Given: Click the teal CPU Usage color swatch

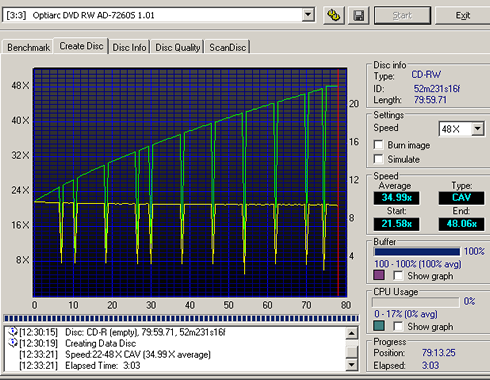Looking at the screenshot, I should [x=379, y=326].
